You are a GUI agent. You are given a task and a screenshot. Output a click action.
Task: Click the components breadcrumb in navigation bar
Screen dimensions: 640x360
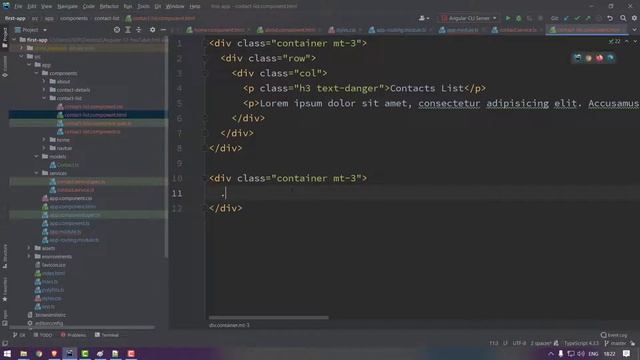point(73,18)
